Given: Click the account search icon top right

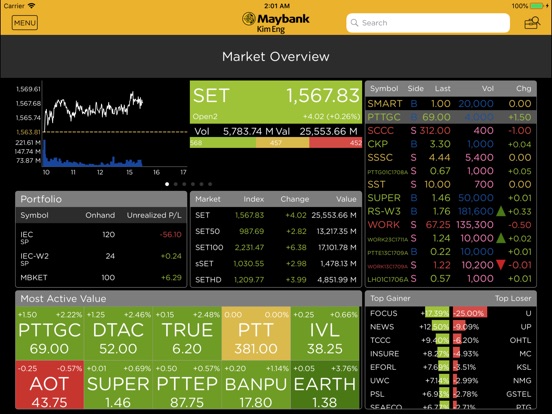Looking at the screenshot, I should (x=532, y=23).
